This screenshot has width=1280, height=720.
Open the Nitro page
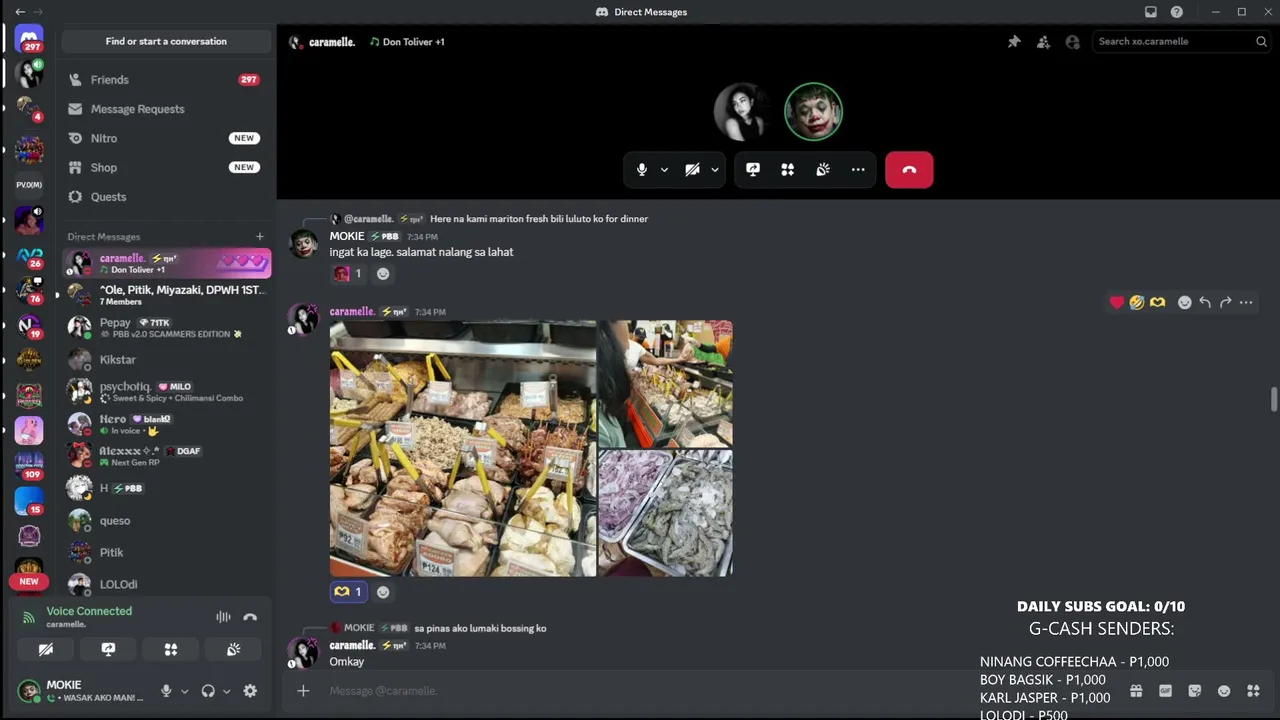[166, 138]
